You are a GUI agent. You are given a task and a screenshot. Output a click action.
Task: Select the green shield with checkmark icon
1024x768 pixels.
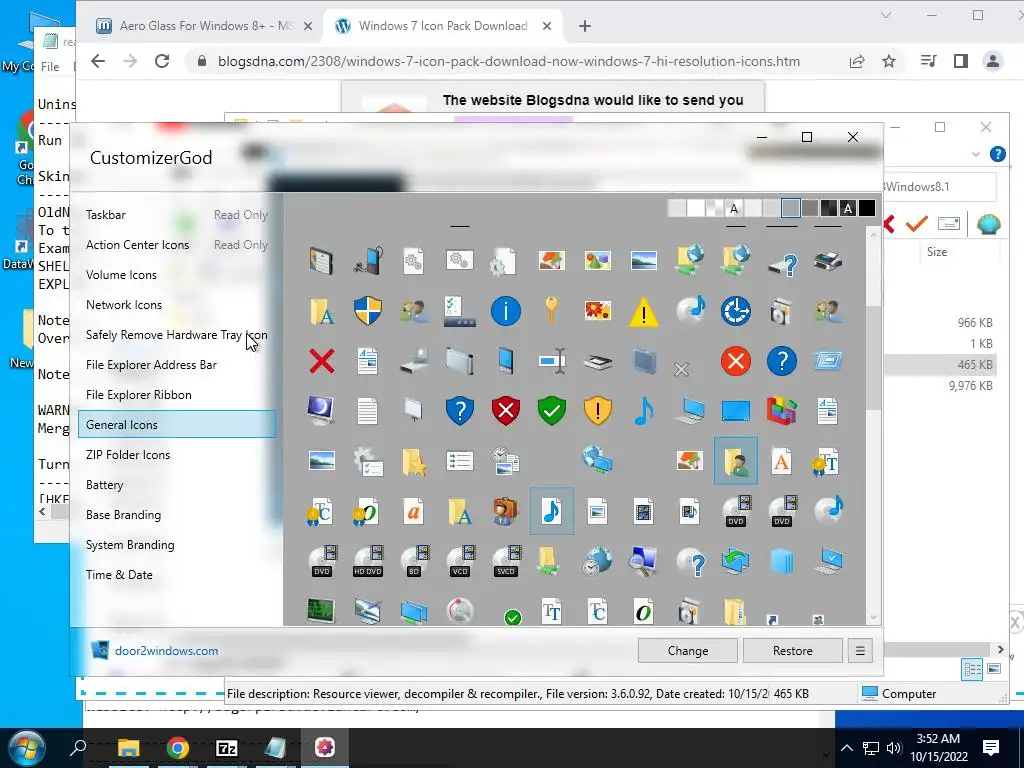coord(552,411)
